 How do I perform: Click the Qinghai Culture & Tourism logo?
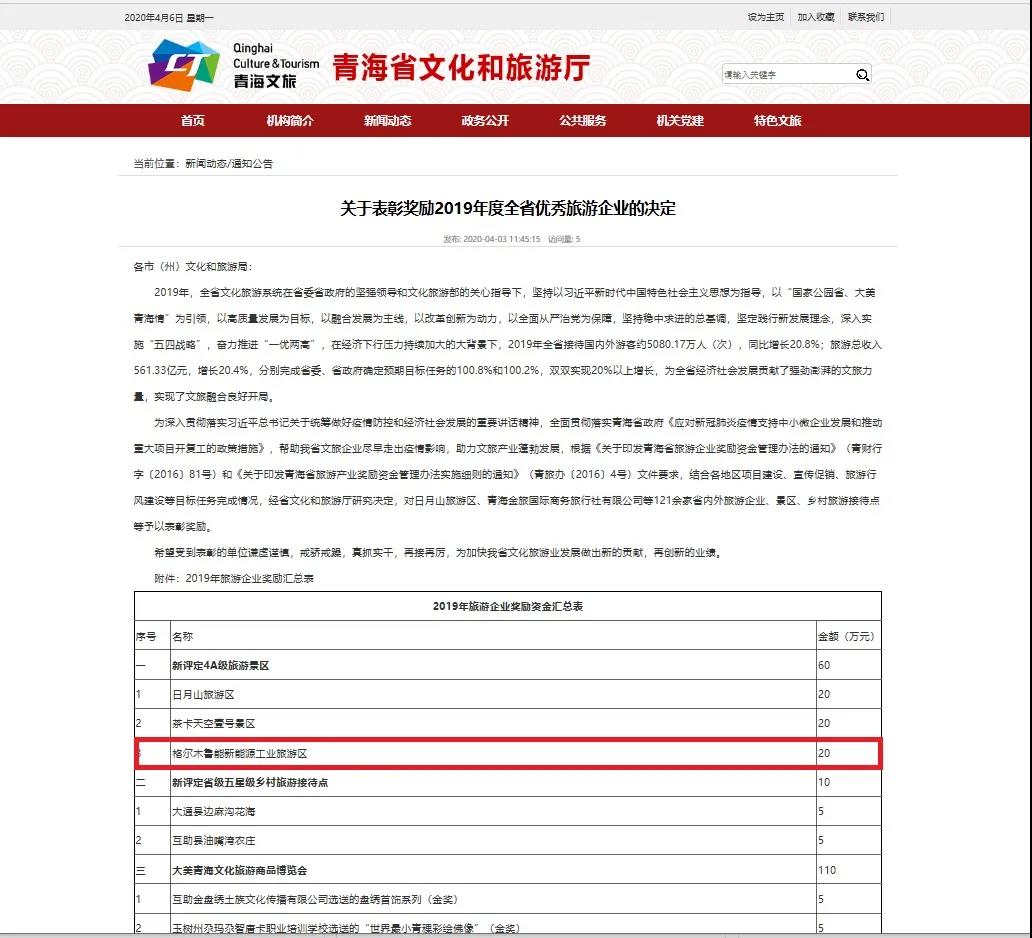click(x=234, y=66)
